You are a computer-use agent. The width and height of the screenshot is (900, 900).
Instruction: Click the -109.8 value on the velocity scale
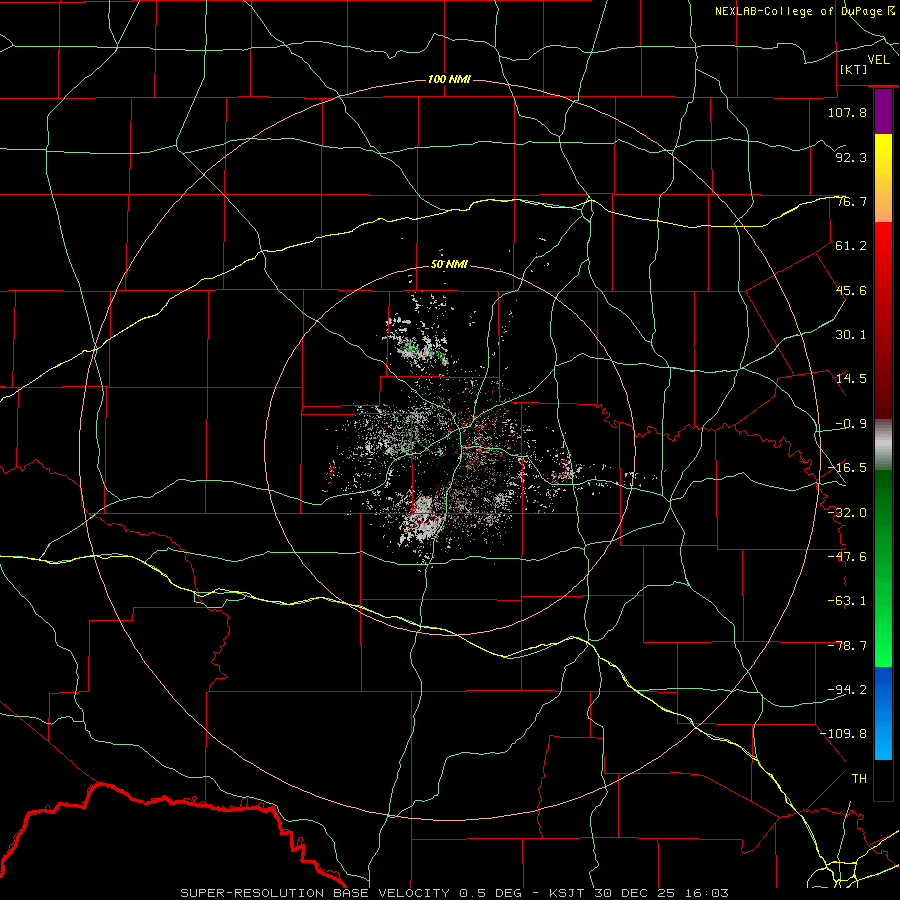(x=843, y=734)
